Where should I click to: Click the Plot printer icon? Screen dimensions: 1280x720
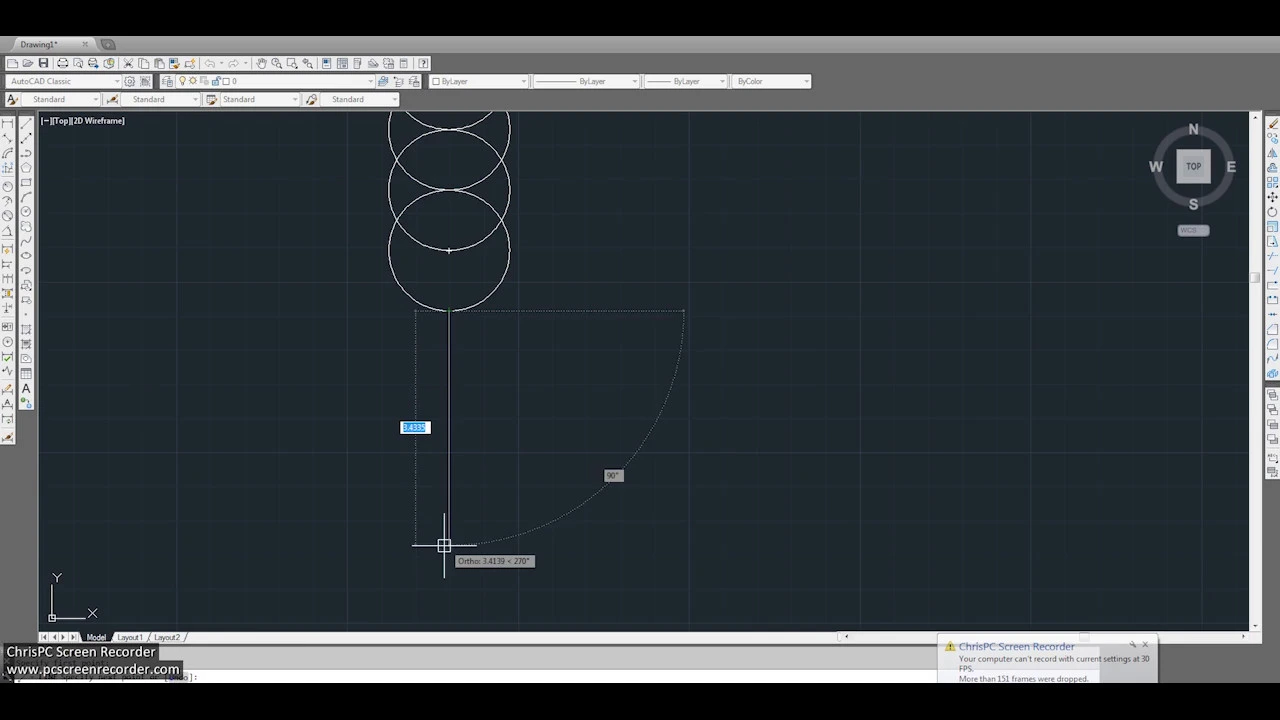point(62,63)
